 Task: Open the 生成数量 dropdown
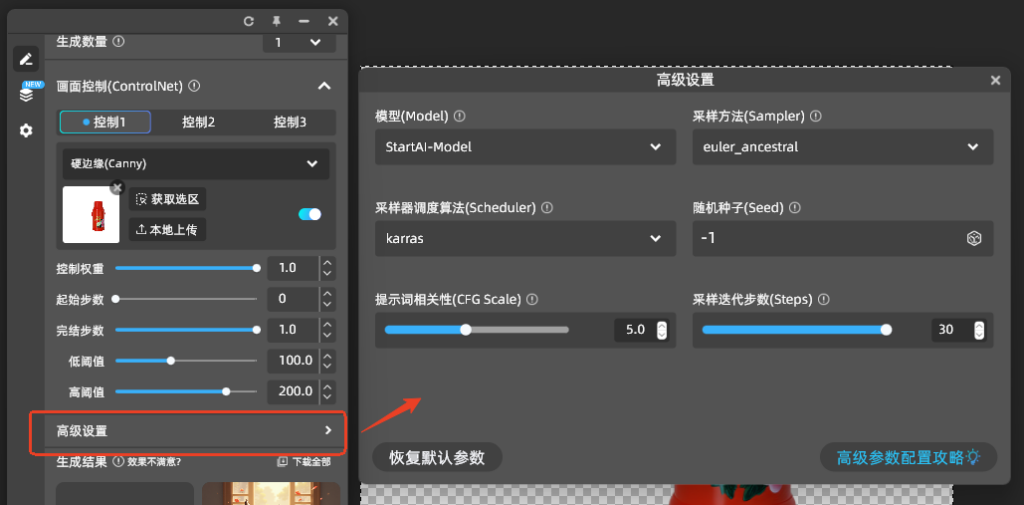click(x=299, y=42)
